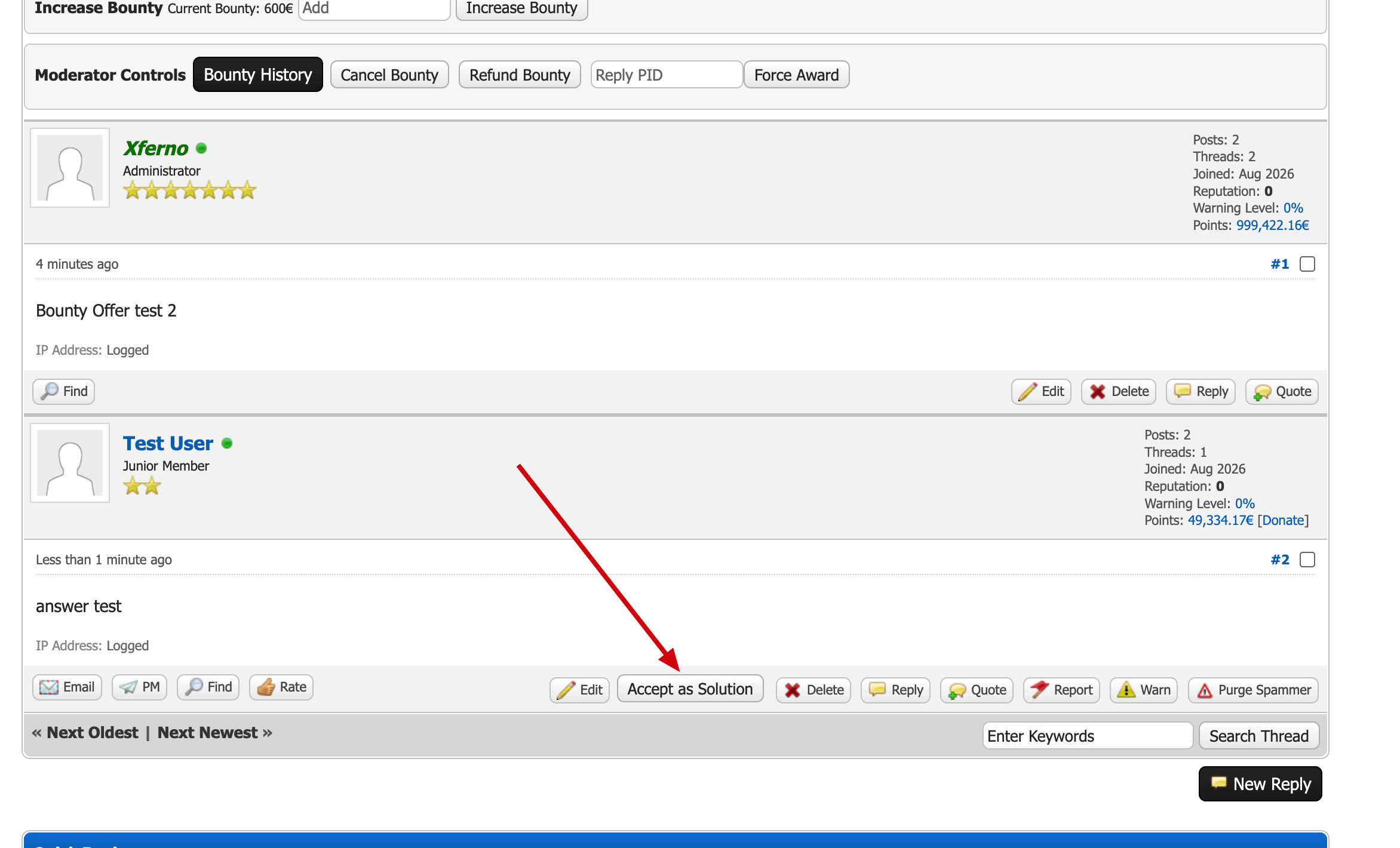
Task: Edit Test User's post #2
Action: 579,690
